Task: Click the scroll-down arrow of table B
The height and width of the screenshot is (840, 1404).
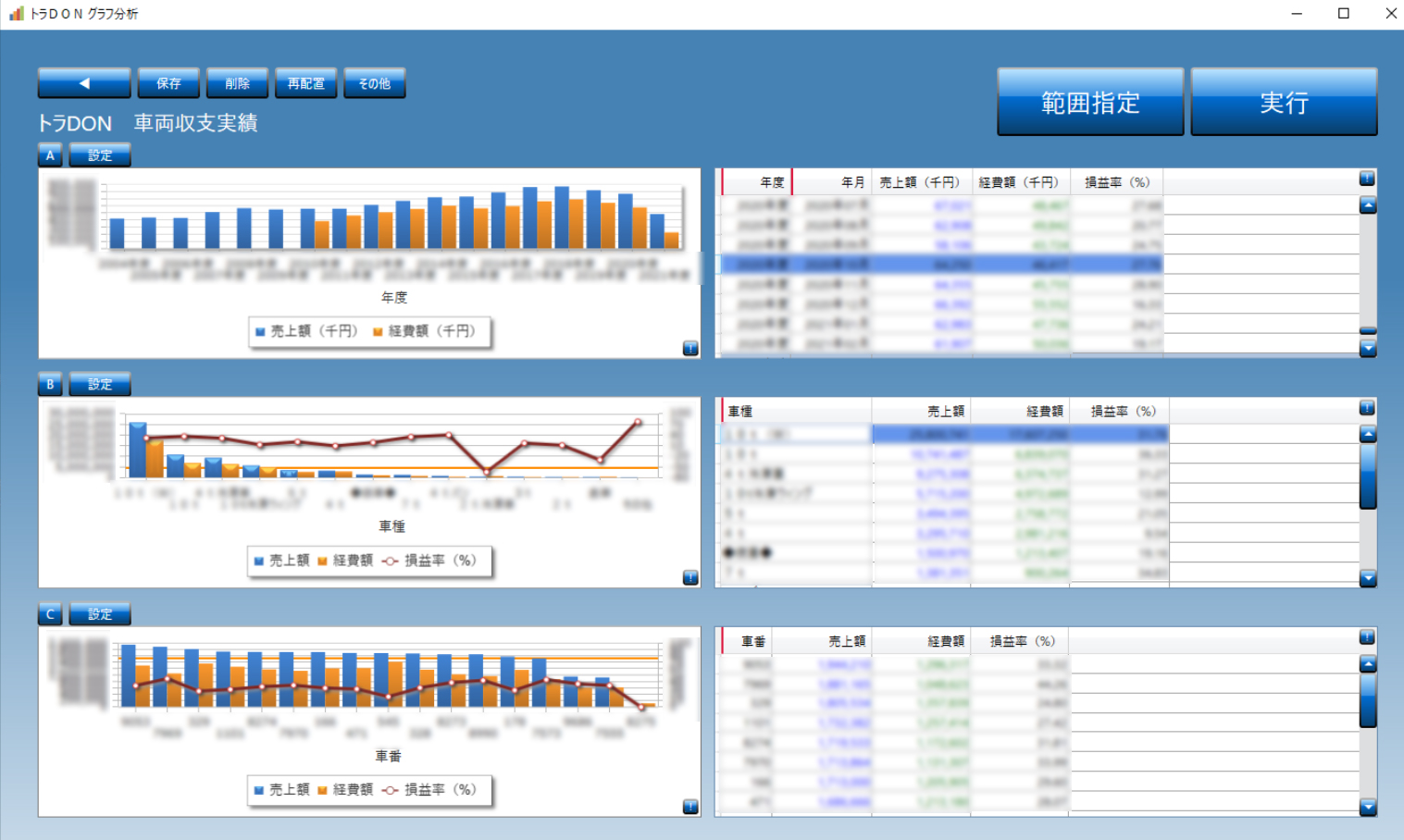Action: 1368,579
